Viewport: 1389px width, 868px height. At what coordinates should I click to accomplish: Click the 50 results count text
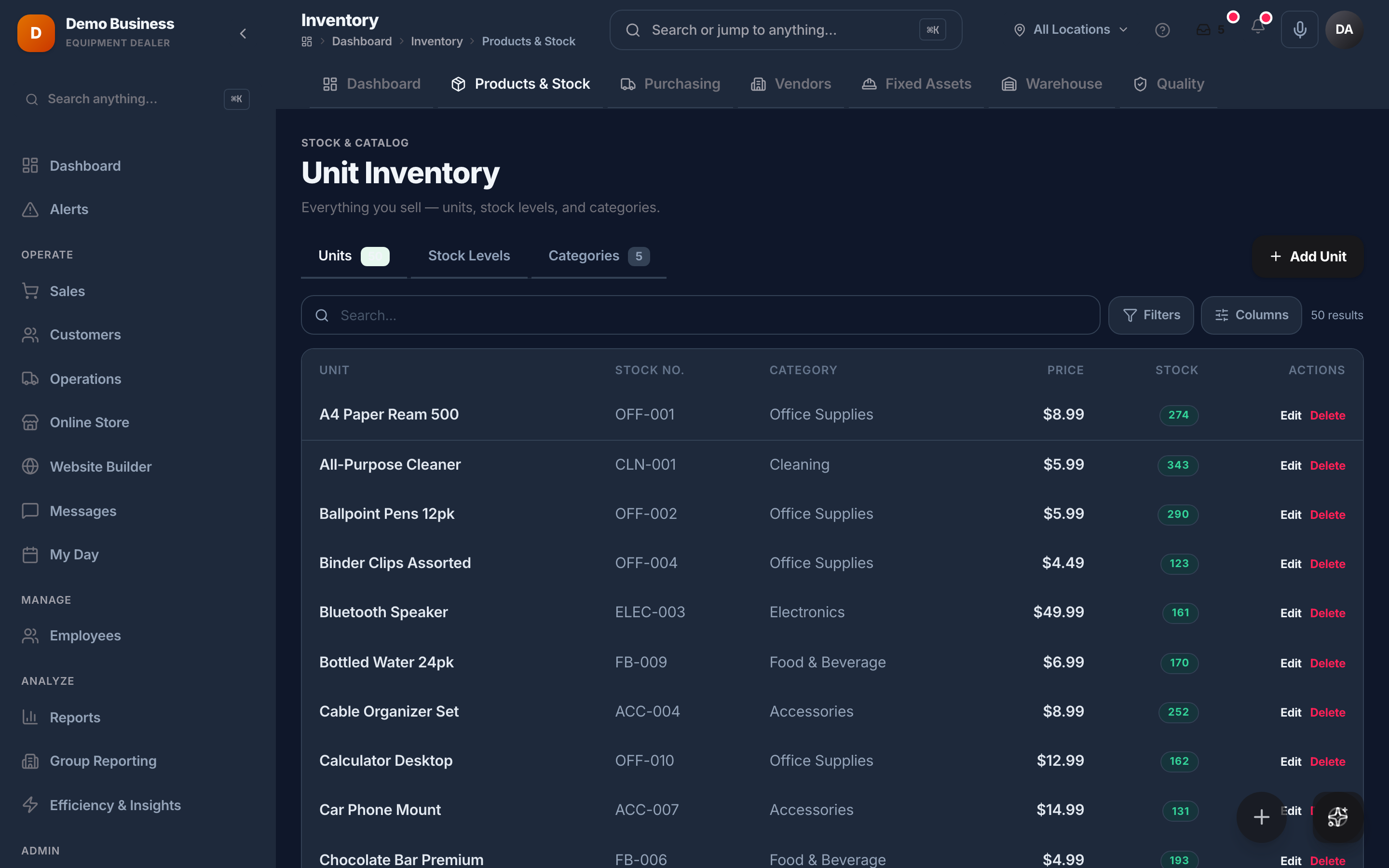coord(1336,315)
